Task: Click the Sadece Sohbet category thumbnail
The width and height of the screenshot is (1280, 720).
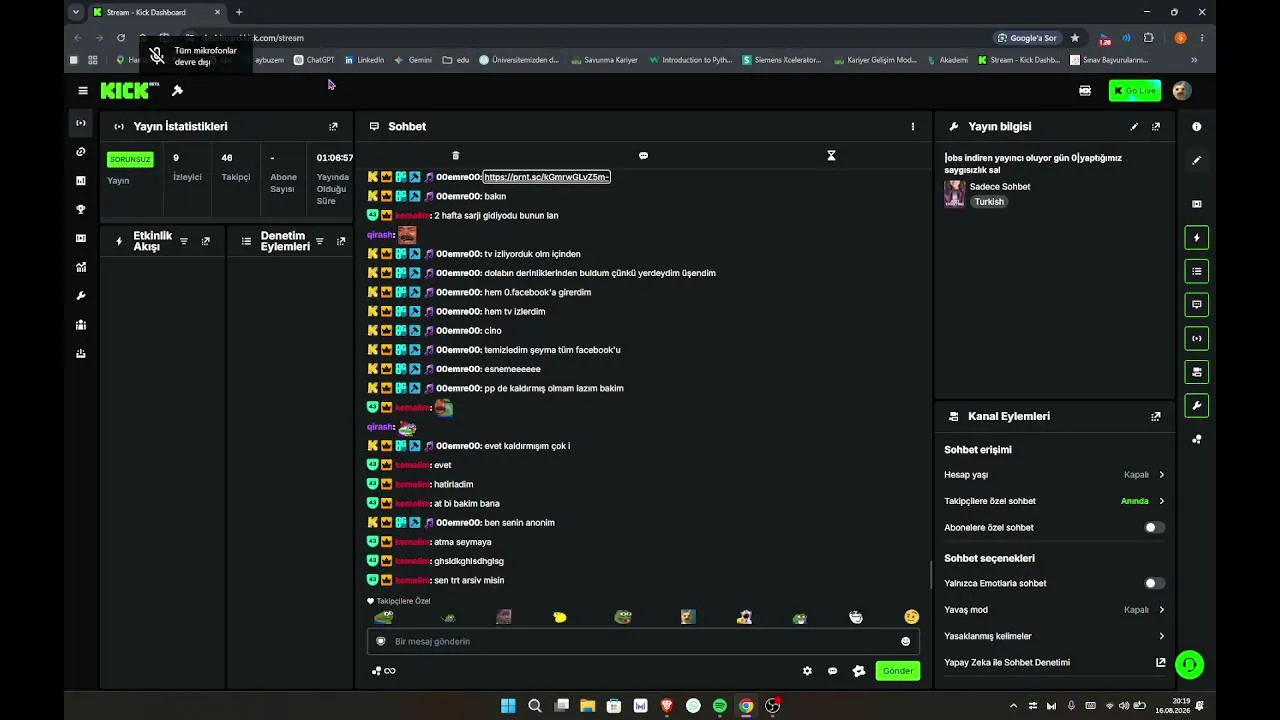Action: (955, 194)
